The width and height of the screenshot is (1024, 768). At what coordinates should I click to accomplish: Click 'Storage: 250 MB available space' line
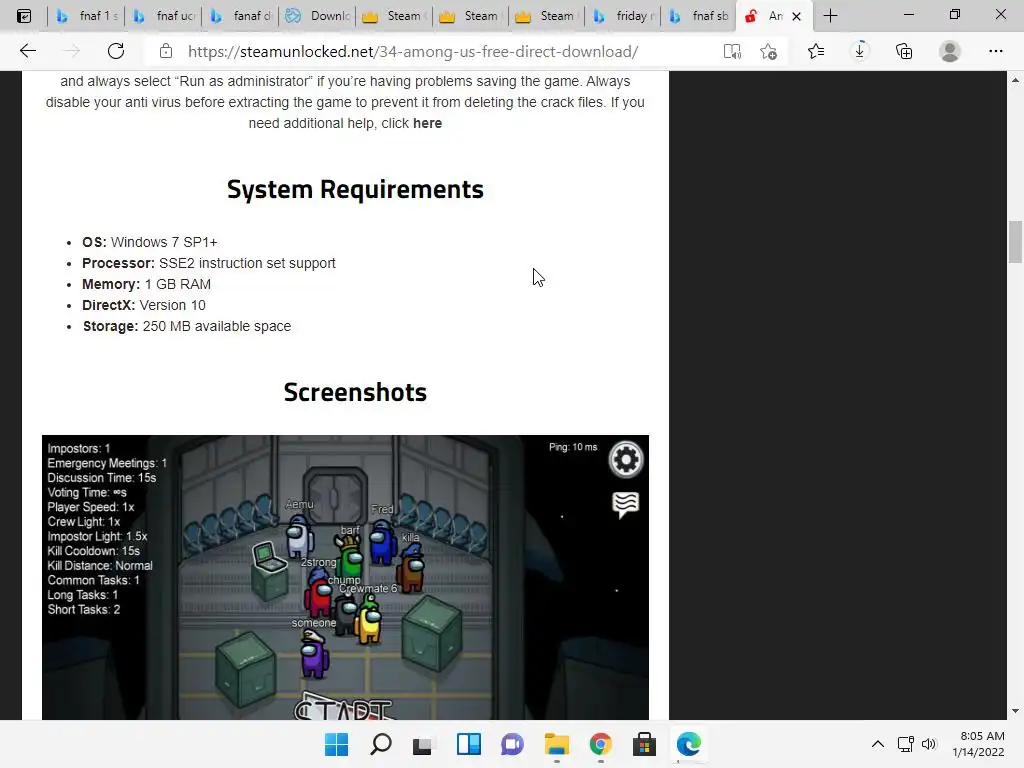(x=187, y=326)
